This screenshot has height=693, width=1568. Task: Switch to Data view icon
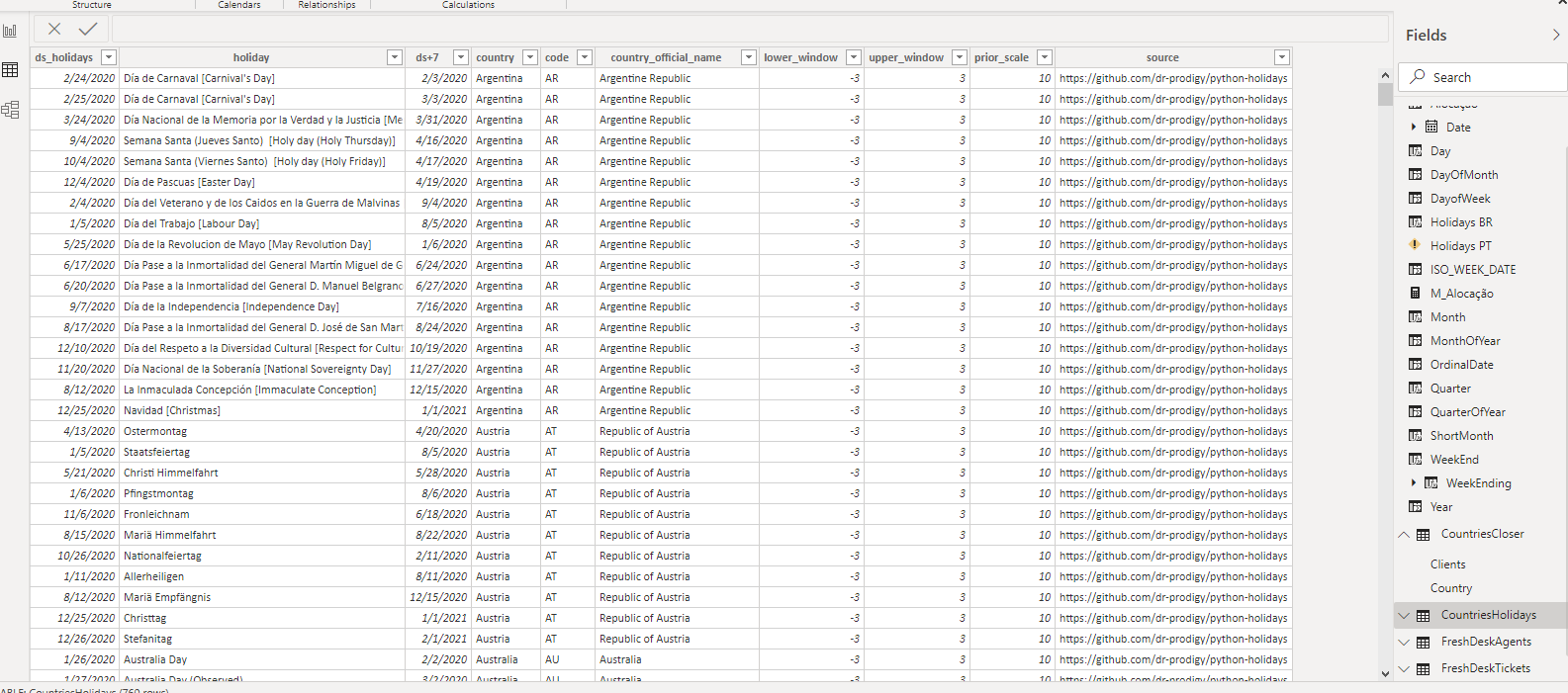click(10, 70)
